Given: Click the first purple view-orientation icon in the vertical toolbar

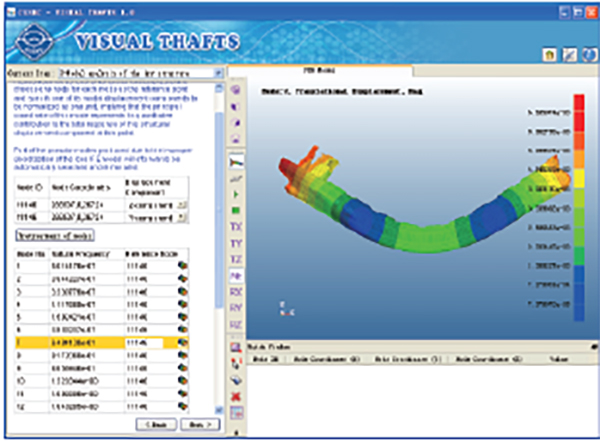Looking at the screenshot, I should pyautogui.click(x=236, y=90).
